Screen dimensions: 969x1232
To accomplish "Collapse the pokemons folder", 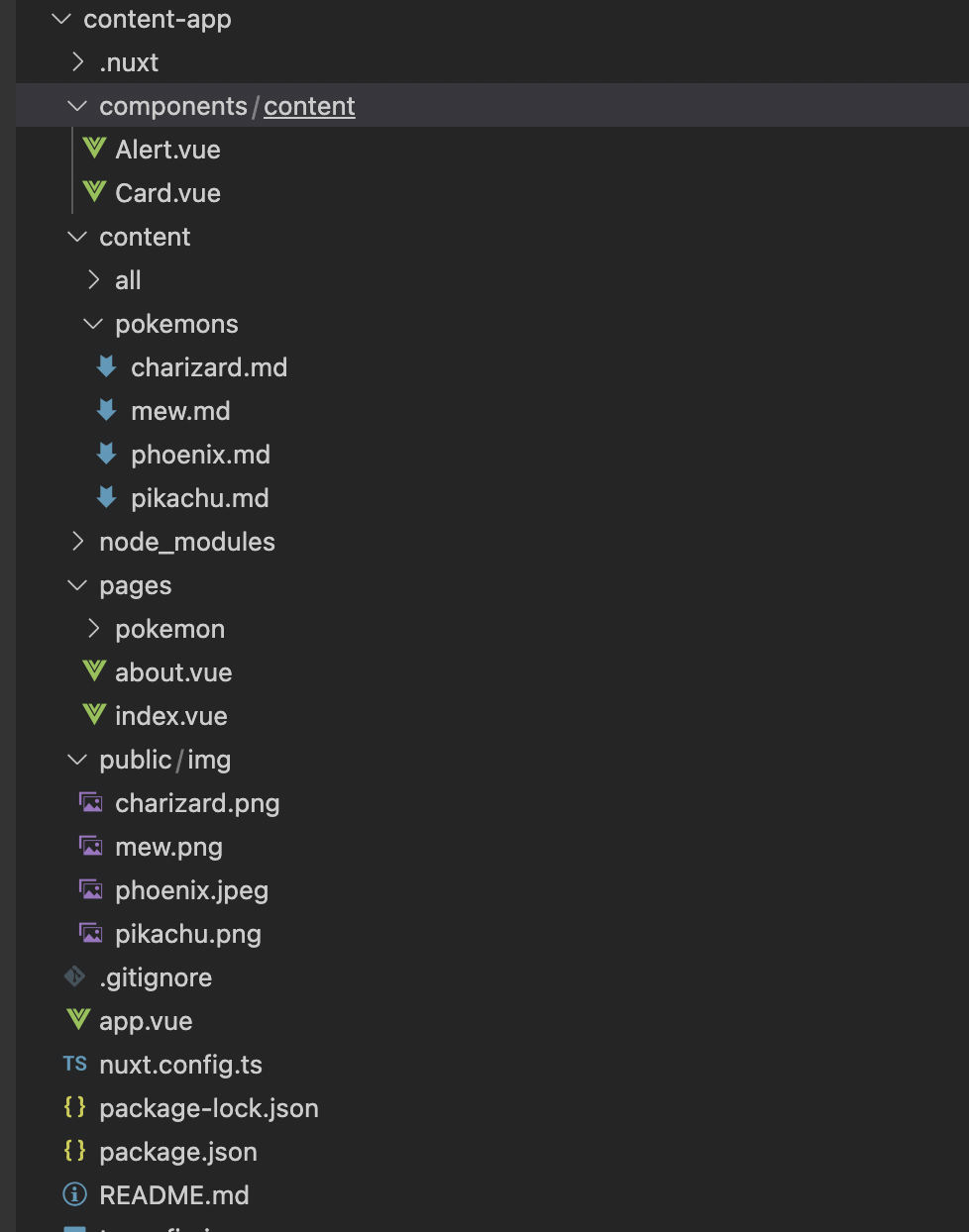I will tap(93, 324).
